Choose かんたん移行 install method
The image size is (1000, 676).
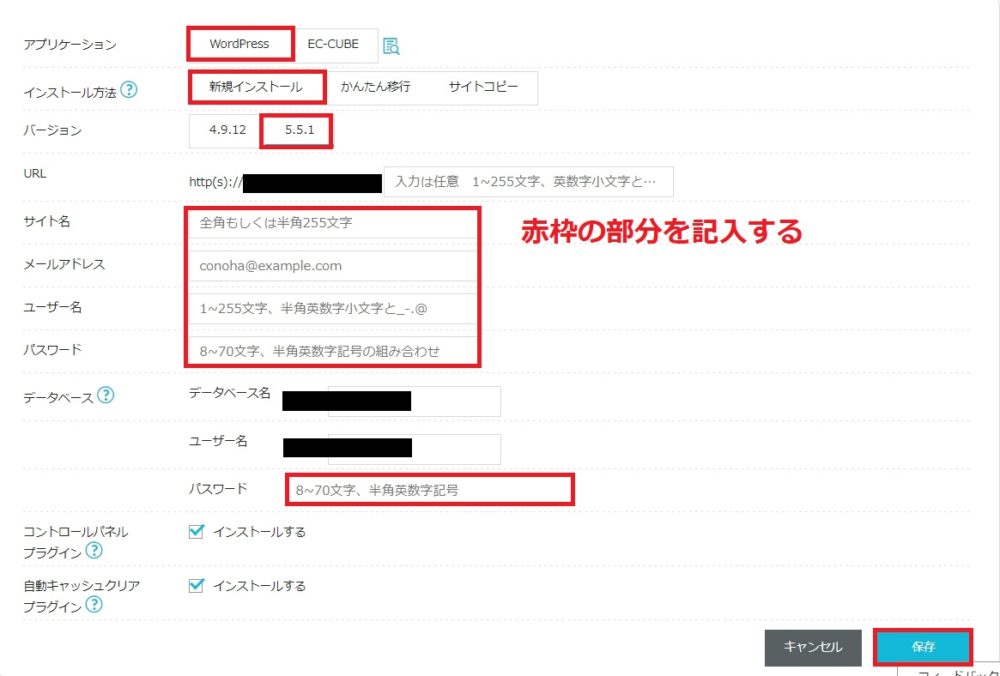coord(375,87)
